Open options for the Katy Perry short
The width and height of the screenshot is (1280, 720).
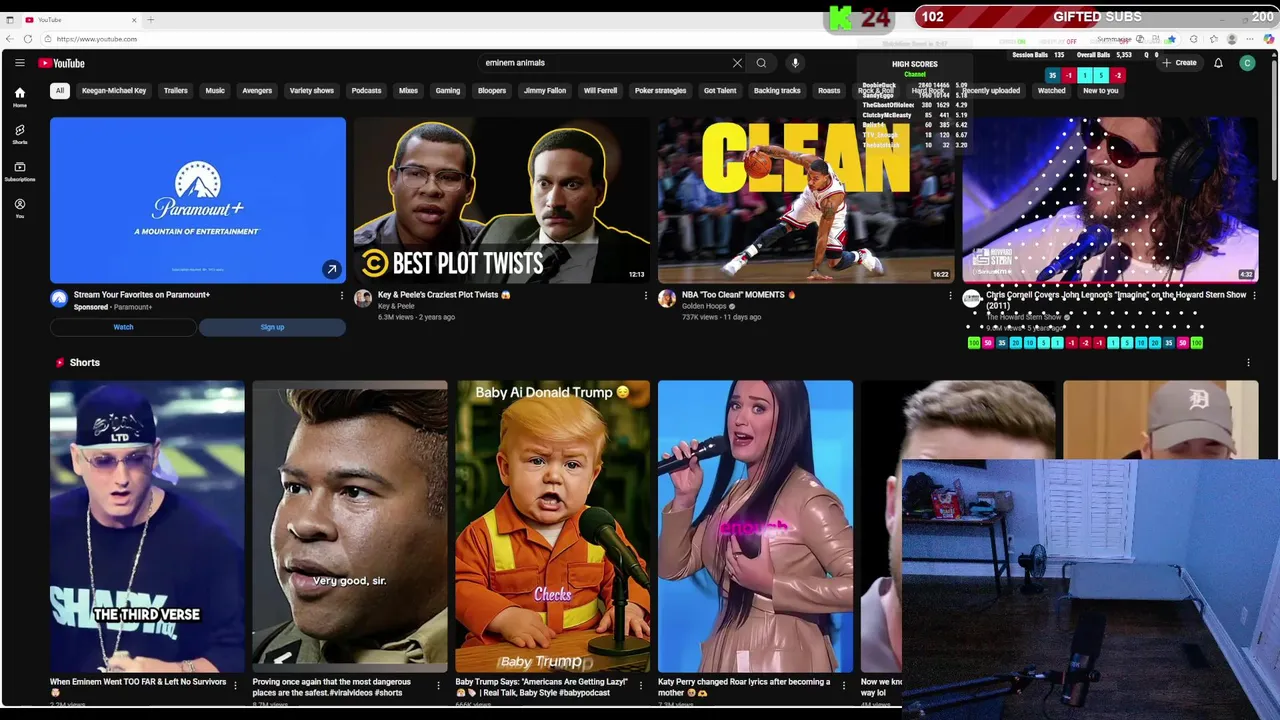(x=844, y=685)
